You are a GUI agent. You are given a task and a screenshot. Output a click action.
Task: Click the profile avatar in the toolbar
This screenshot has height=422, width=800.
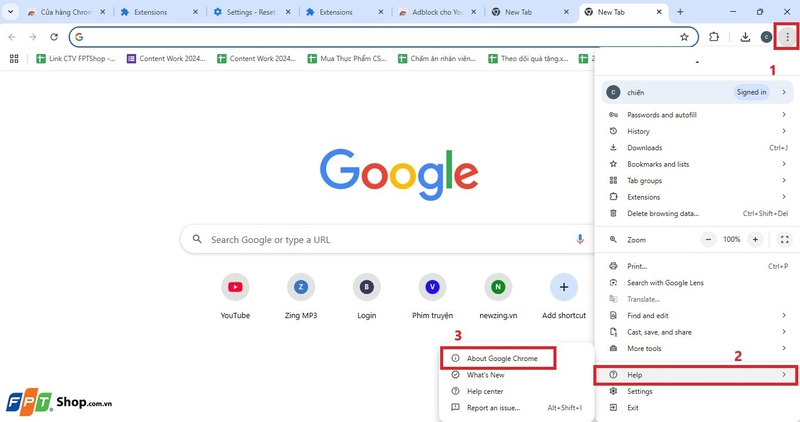(x=766, y=37)
